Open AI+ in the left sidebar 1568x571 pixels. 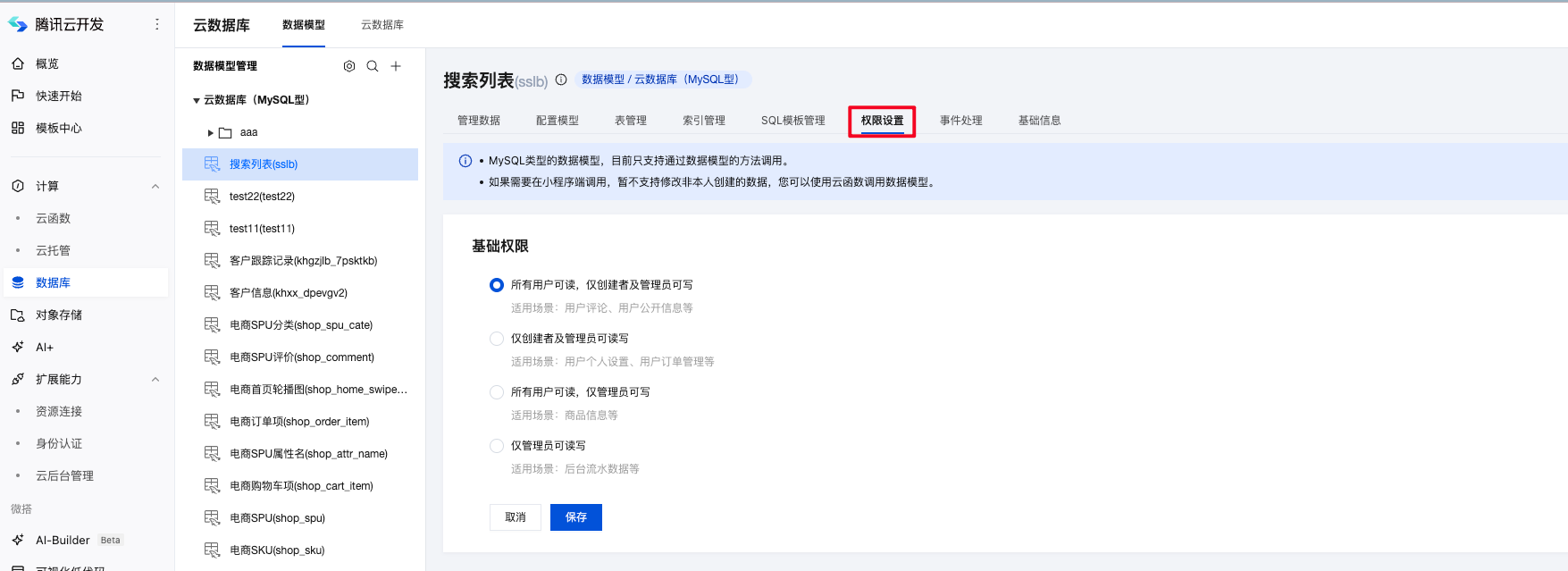(x=44, y=347)
